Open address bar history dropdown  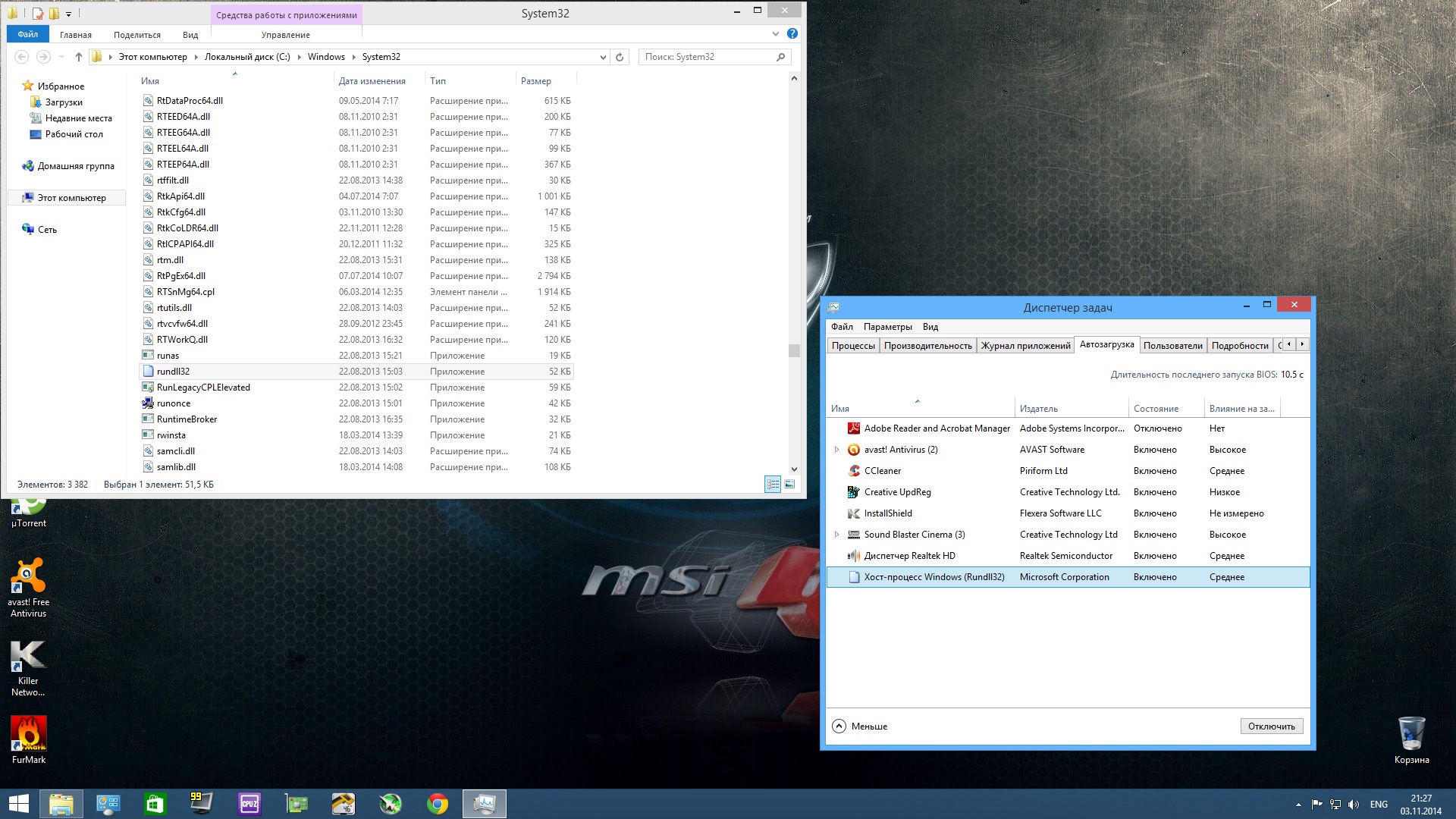(x=603, y=57)
